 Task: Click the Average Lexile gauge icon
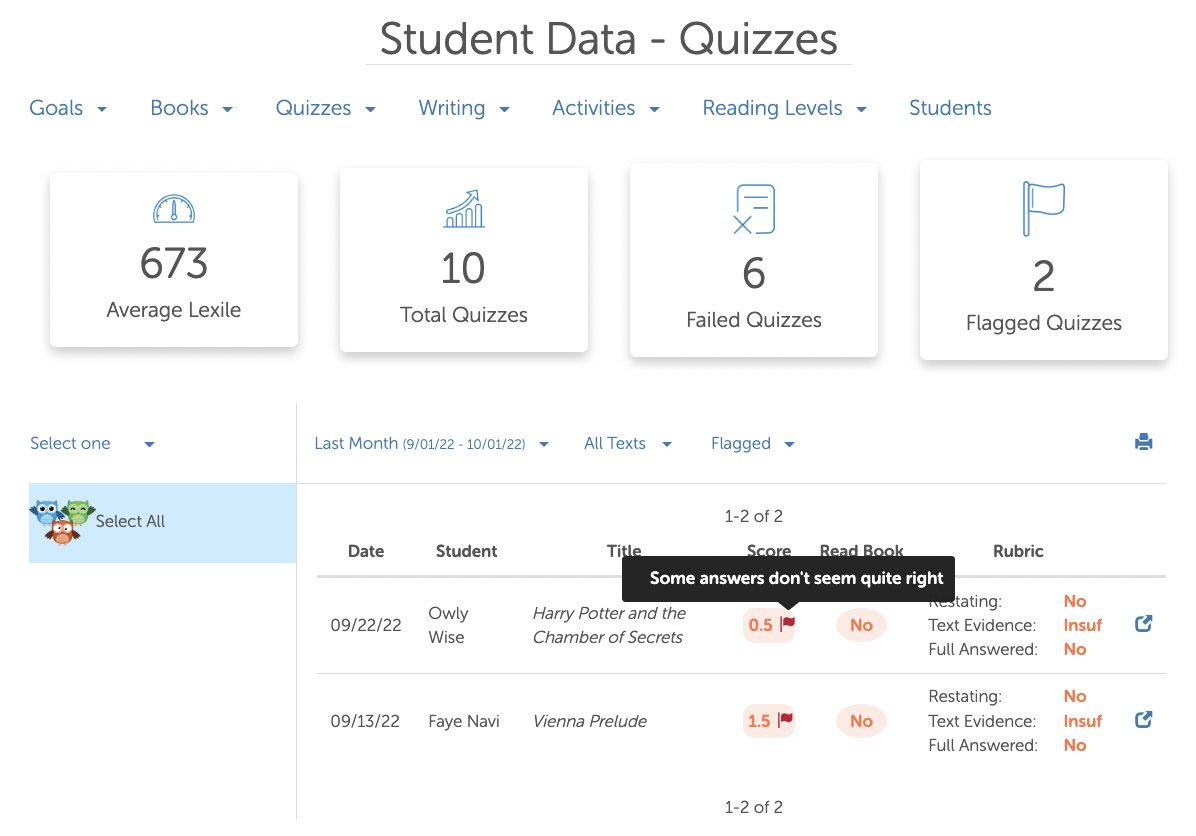pyautogui.click(x=174, y=209)
